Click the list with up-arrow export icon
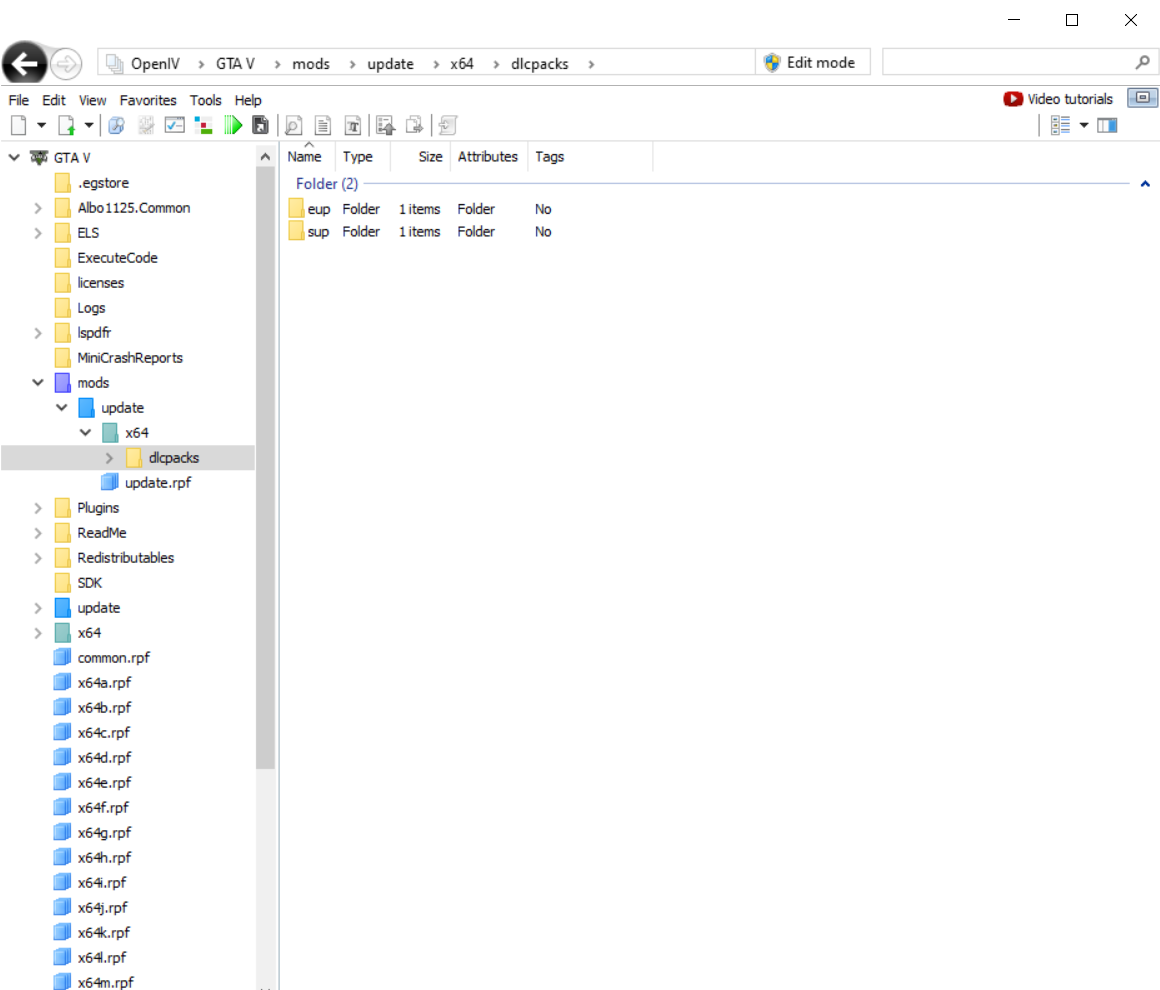This screenshot has width=1160, height=990. tap(385, 125)
